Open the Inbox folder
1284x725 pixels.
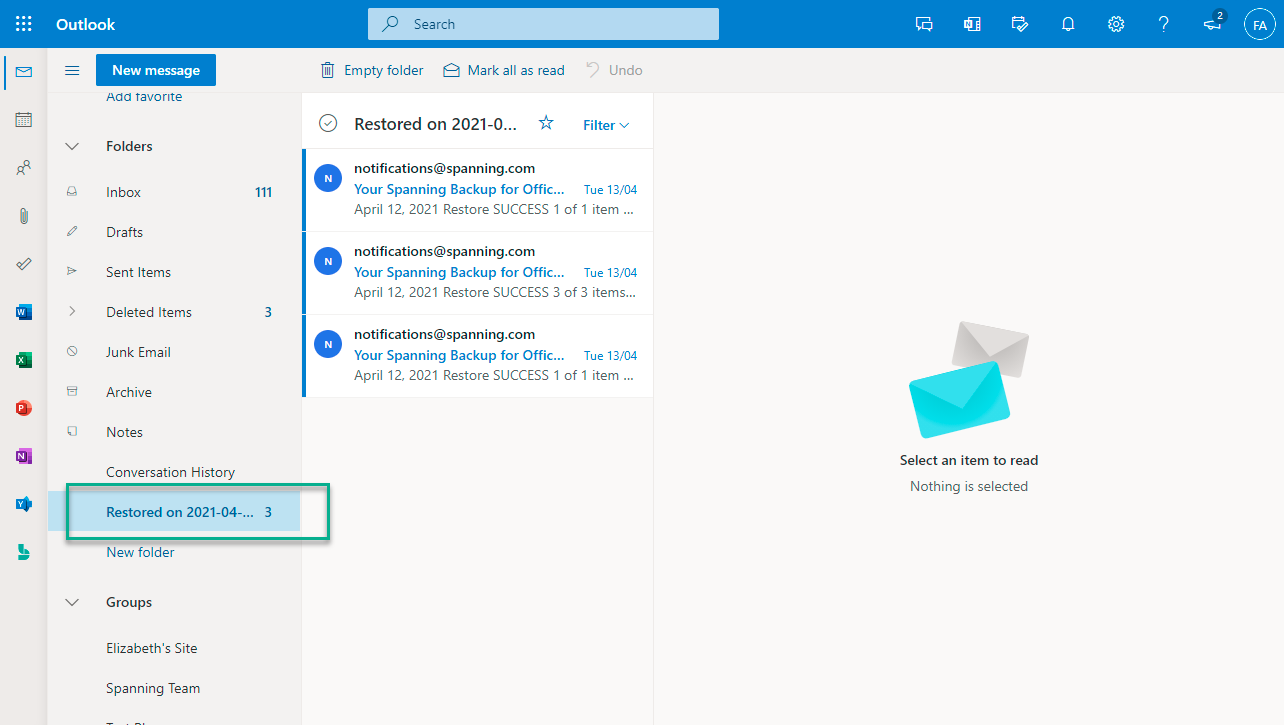(x=174, y=192)
